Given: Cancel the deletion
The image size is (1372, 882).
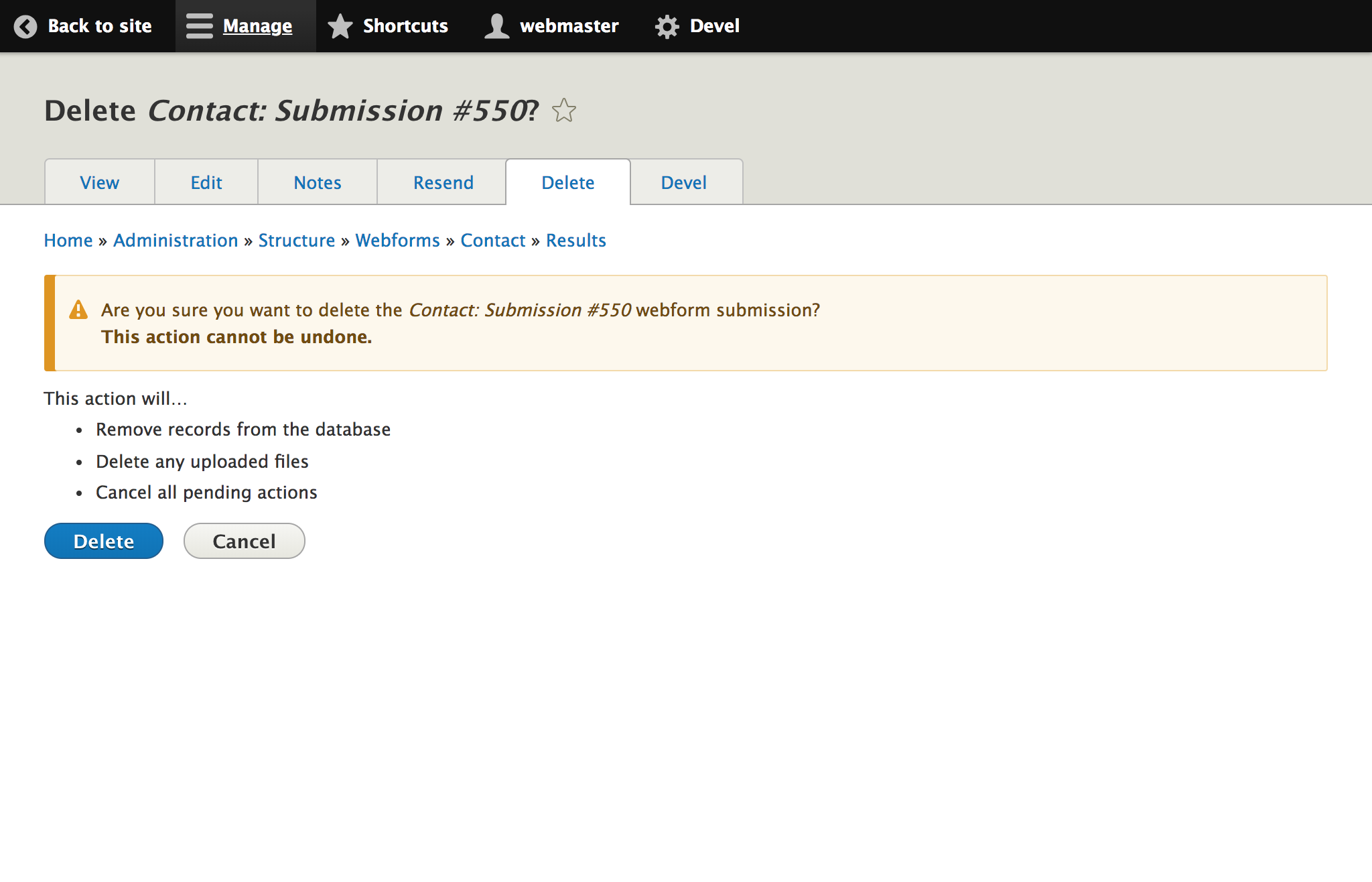Looking at the screenshot, I should click(244, 540).
